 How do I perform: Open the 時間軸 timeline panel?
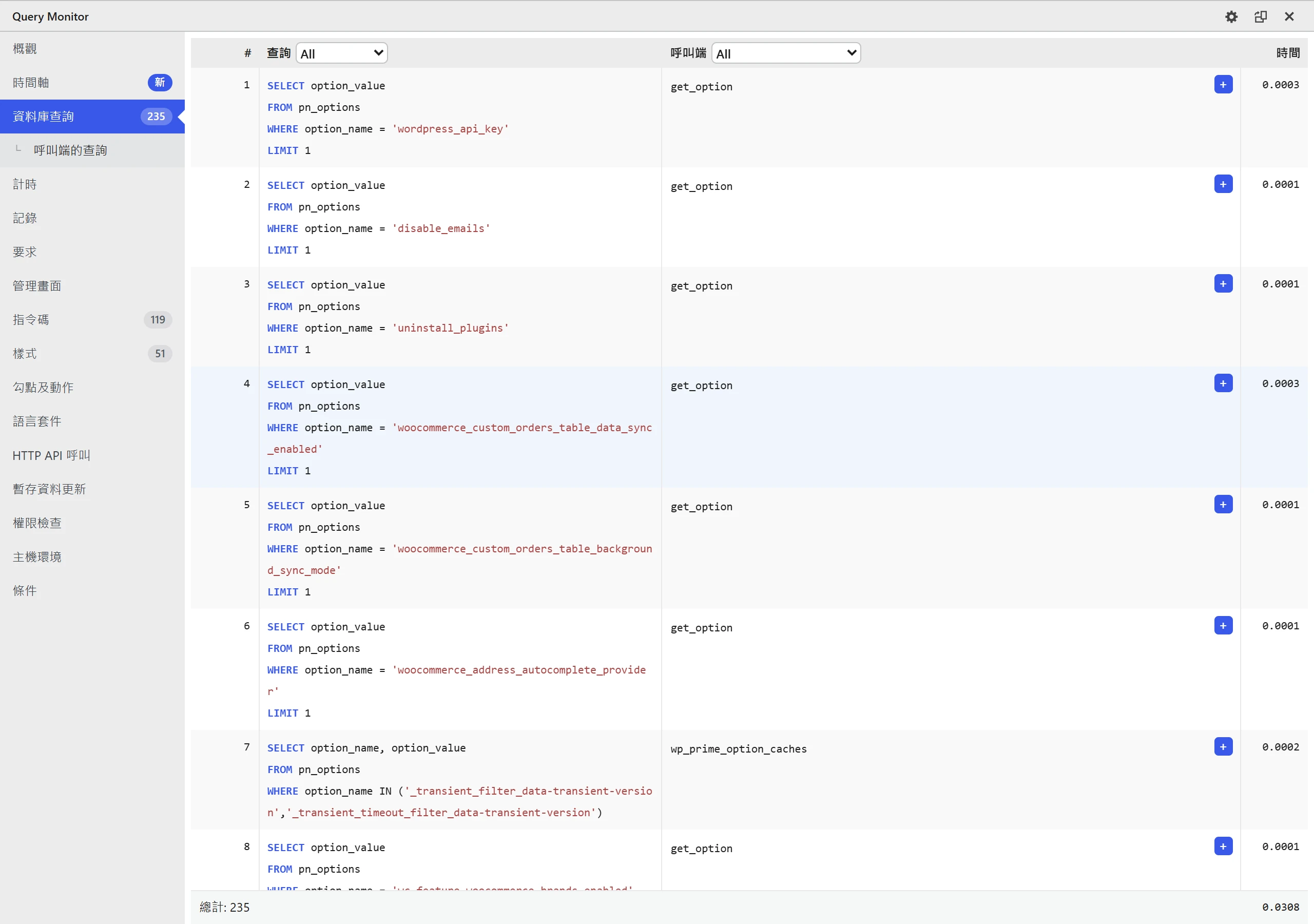[x=92, y=83]
